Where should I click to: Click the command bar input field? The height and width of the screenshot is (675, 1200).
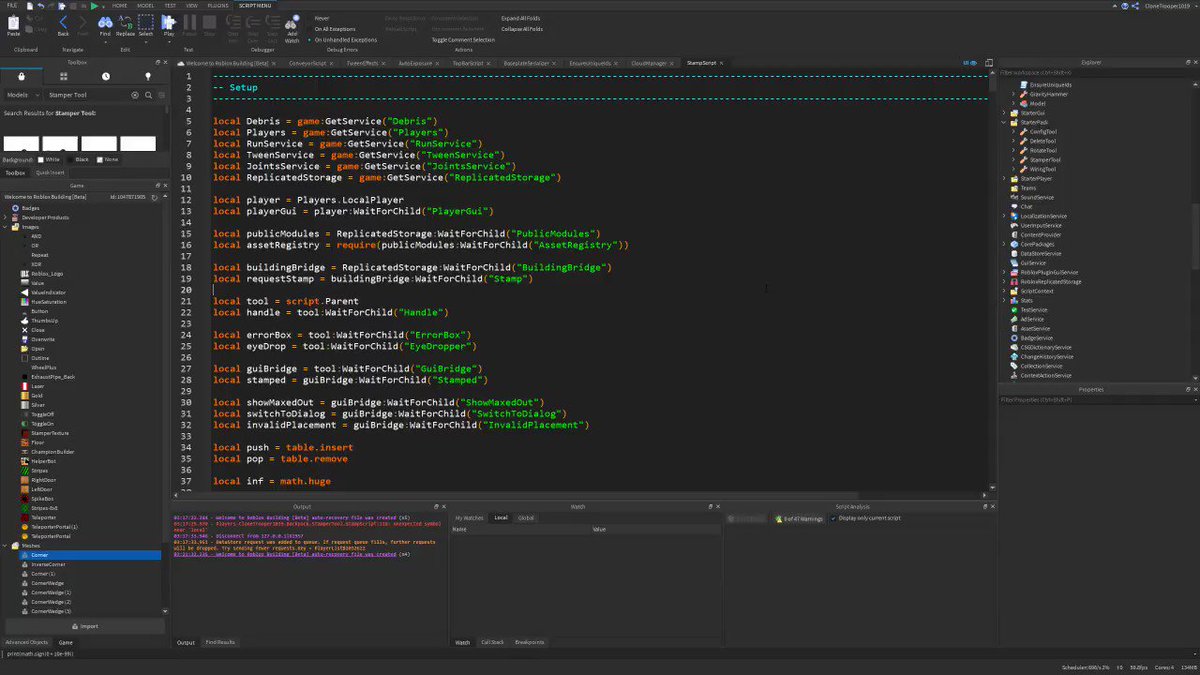click(x=600, y=654)
